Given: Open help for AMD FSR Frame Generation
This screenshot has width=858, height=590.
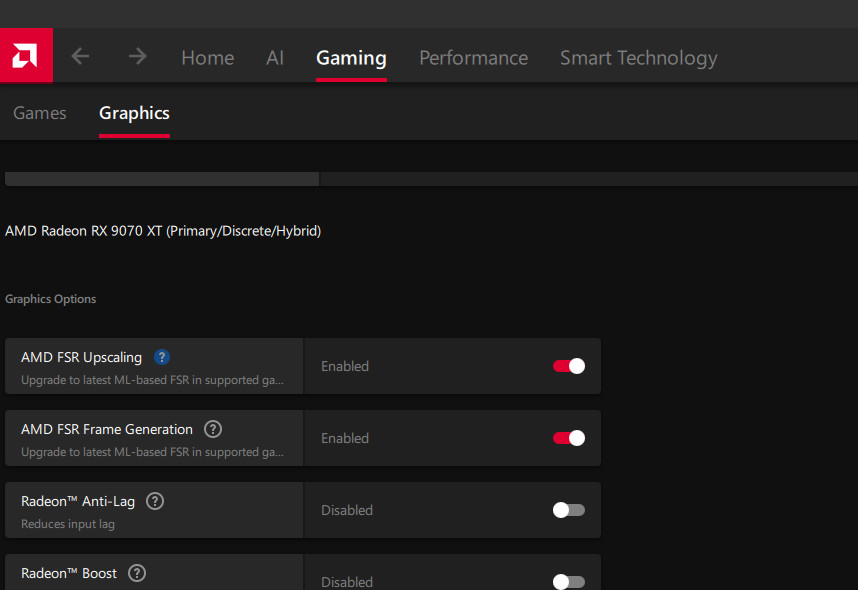Looking at the screenshot, I should coord(213,429).
